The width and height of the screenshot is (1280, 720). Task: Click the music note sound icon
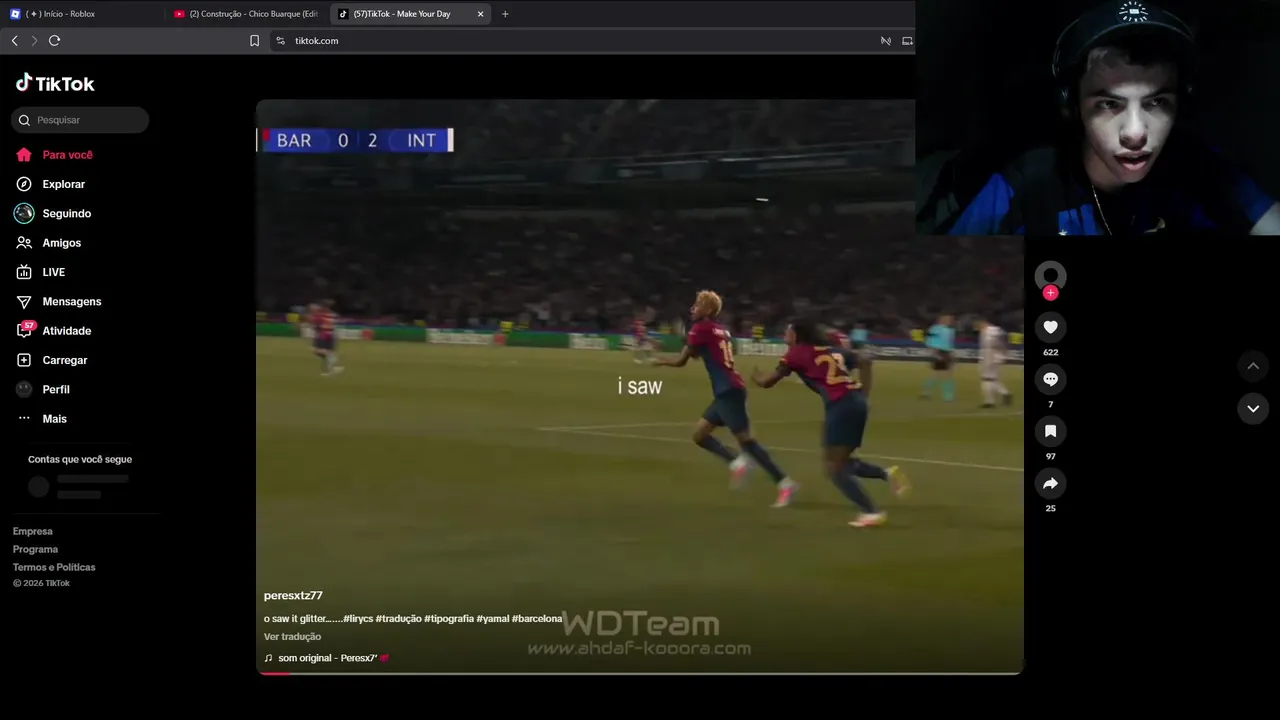coord(268,658)
